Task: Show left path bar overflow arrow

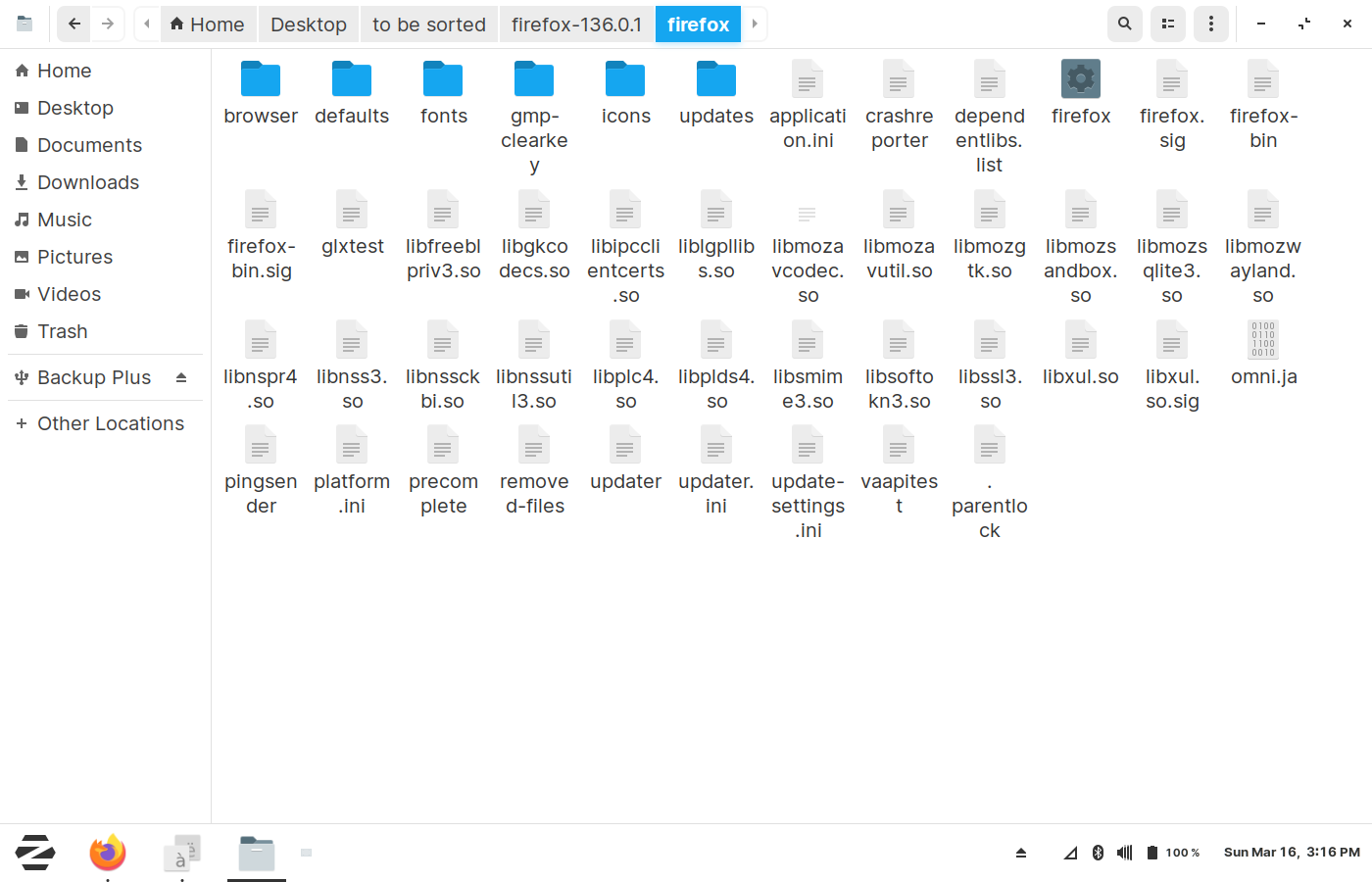Action: (146, 24)
